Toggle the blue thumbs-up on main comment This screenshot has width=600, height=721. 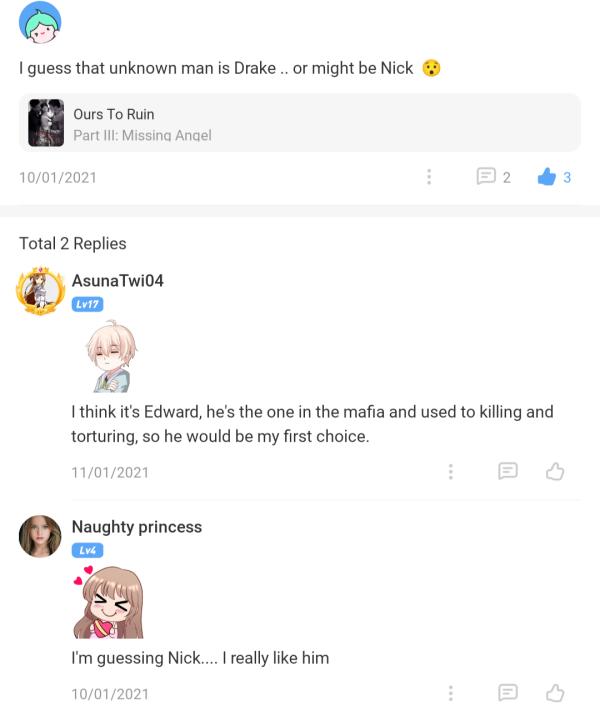(546, 177)
